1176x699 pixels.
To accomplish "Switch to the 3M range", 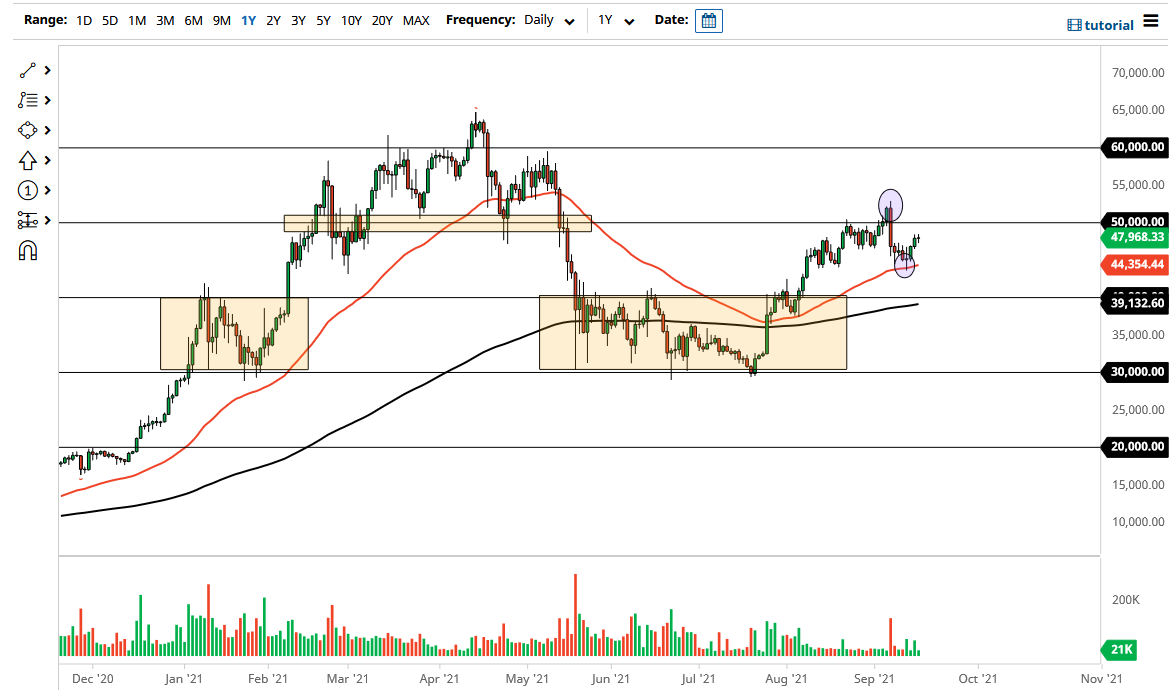I will [165, 19].
